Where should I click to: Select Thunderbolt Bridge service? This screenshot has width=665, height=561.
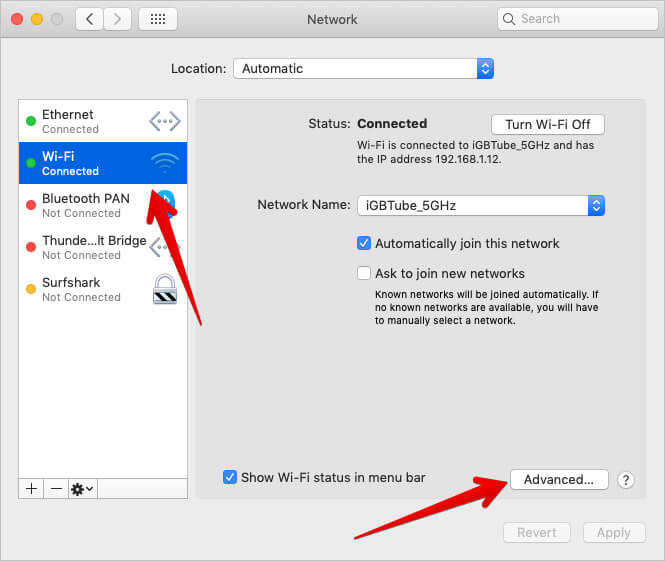coord(103,247)
